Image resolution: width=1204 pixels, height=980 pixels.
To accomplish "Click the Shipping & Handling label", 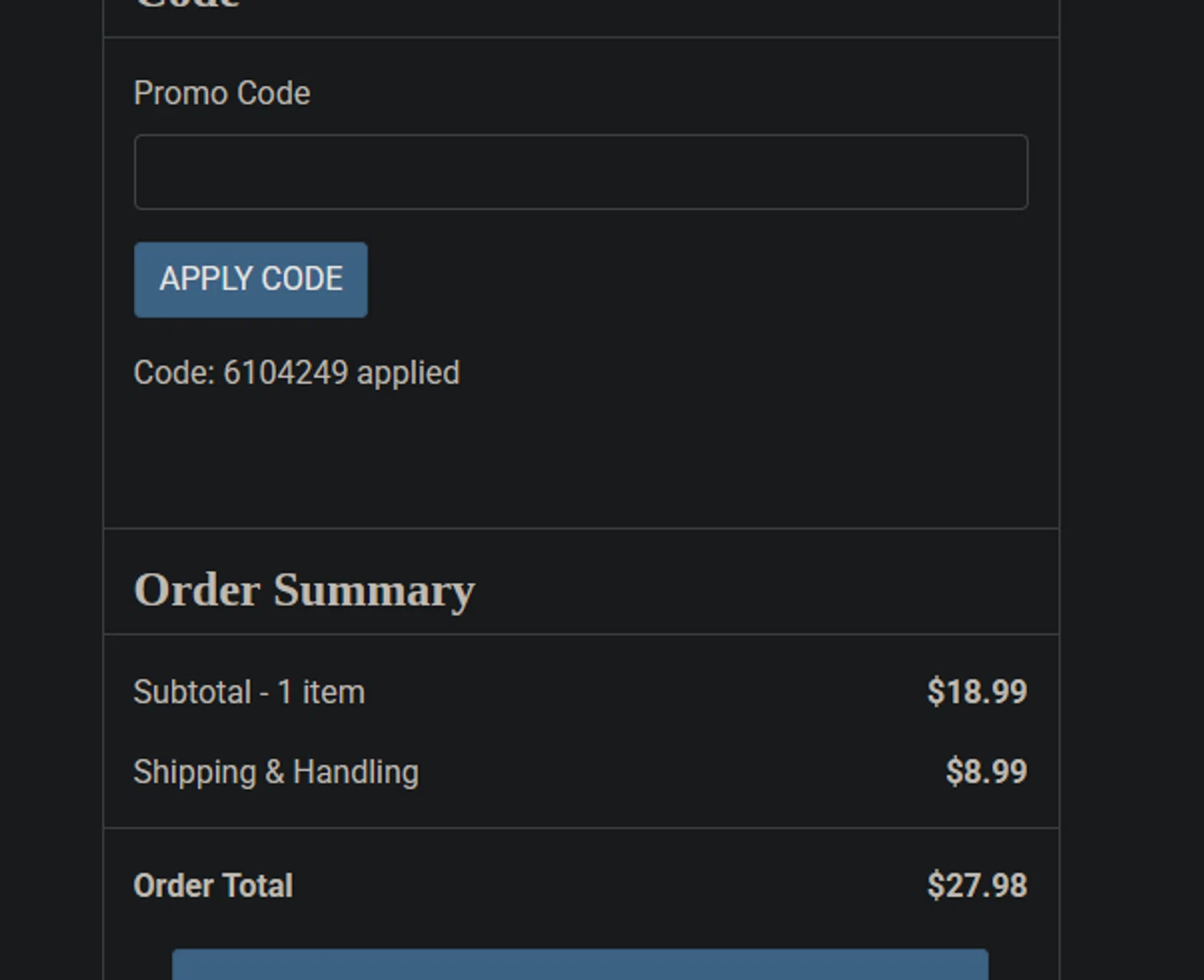I will click(x=275, y=772).
